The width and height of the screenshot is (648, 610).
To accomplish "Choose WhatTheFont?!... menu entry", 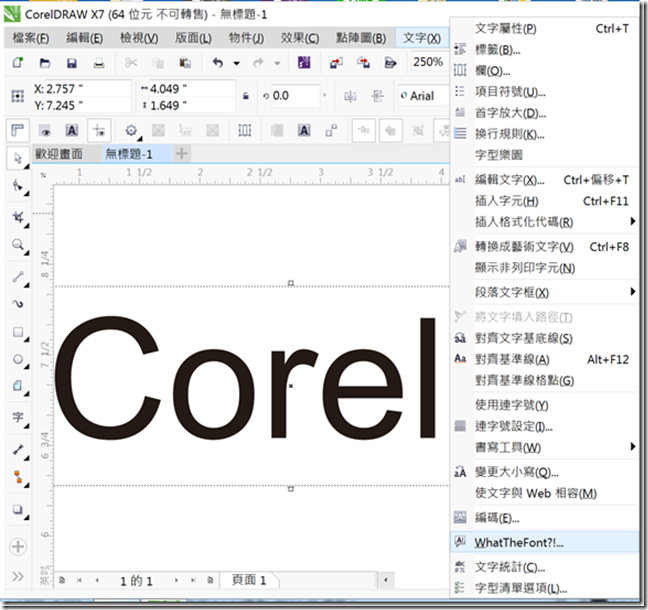I will (545, 542).
